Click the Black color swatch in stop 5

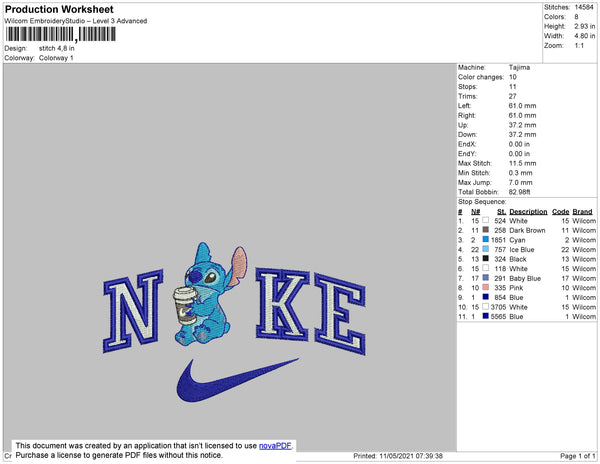point(486,259)
